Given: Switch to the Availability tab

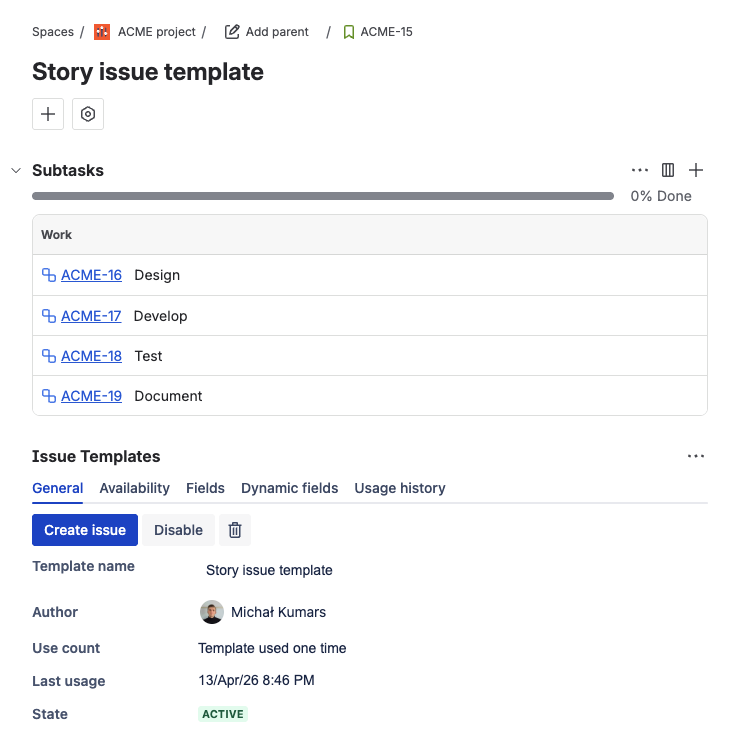Looking at the screenshot, I should pyautogui.click(x=135, y=488).
